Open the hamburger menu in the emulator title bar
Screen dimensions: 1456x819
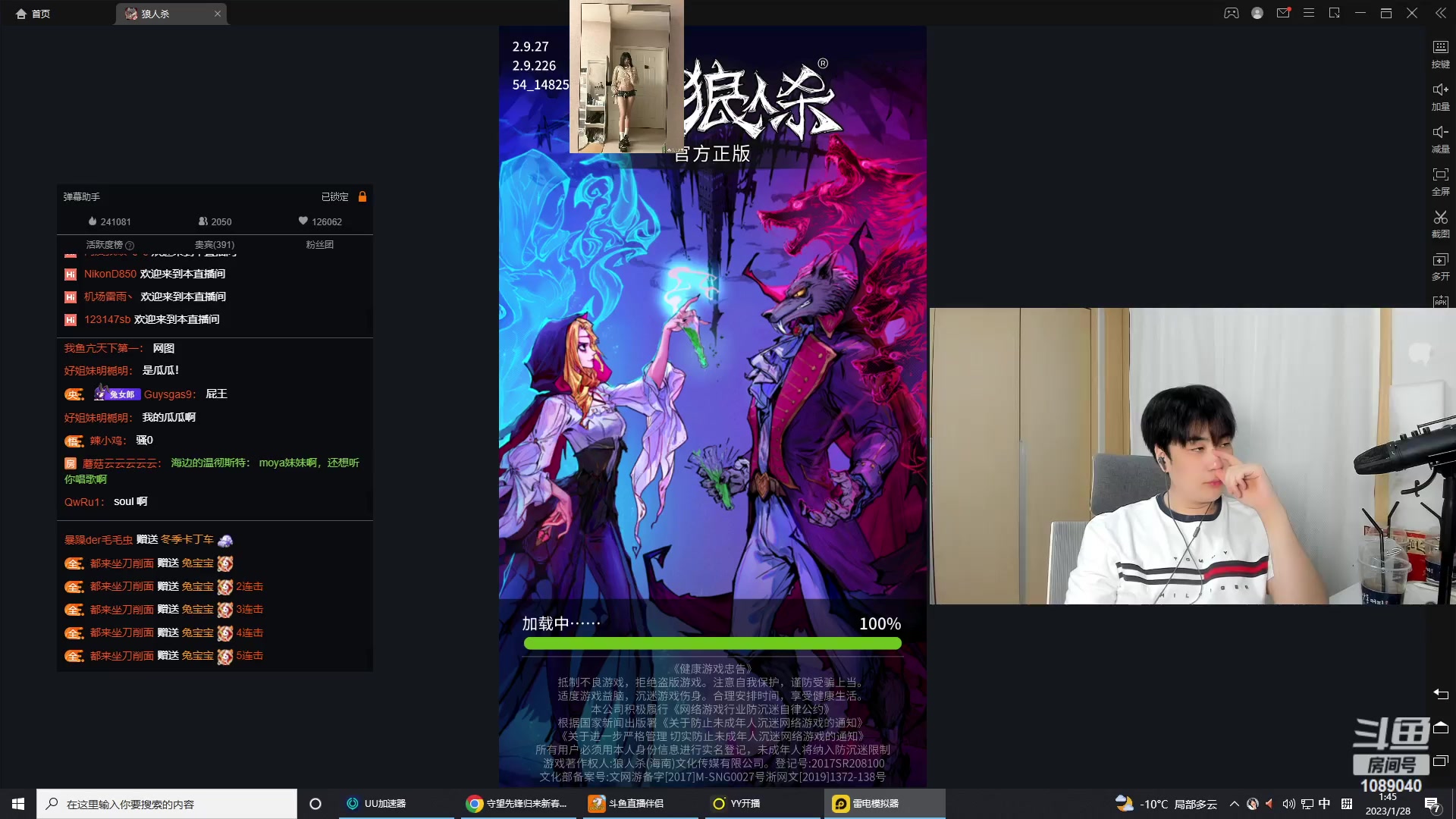point(1309,13)
